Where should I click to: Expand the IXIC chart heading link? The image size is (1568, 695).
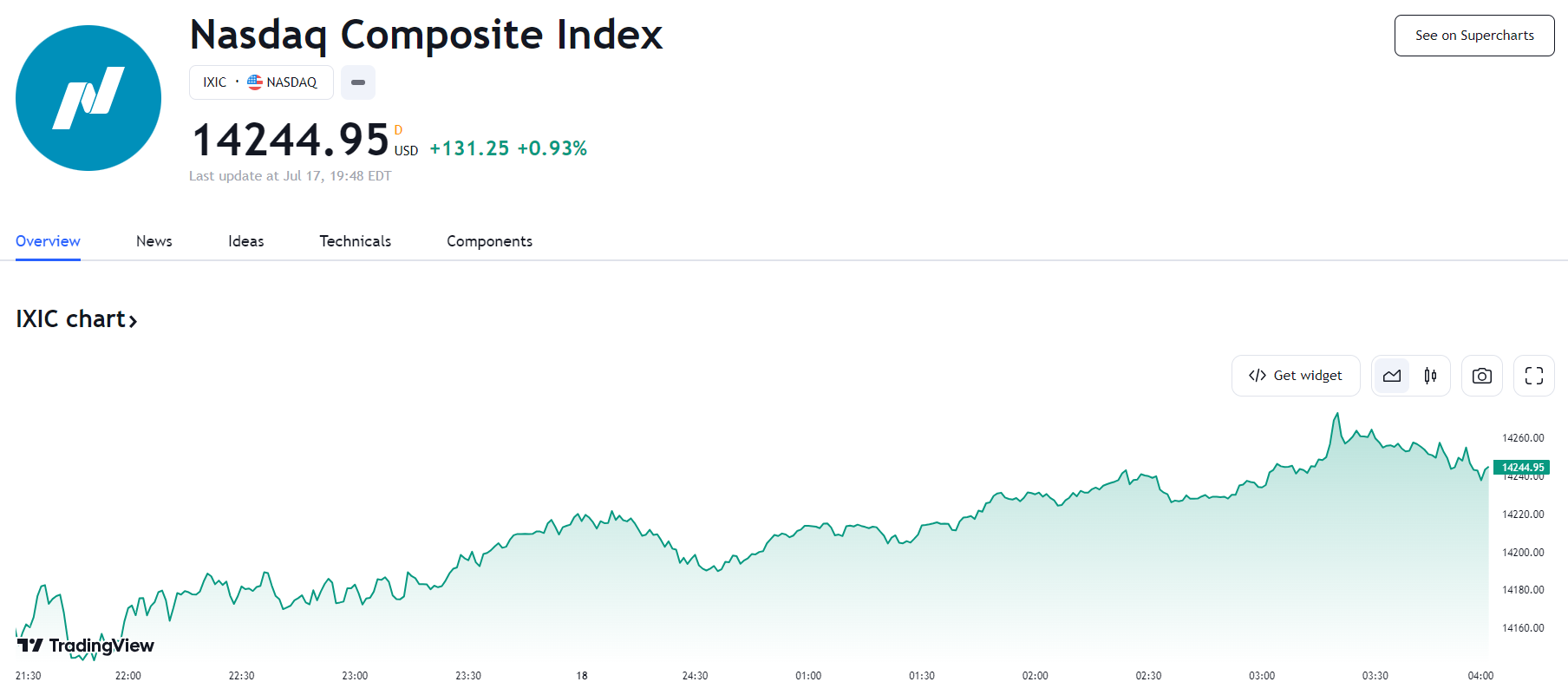(76, 319)
